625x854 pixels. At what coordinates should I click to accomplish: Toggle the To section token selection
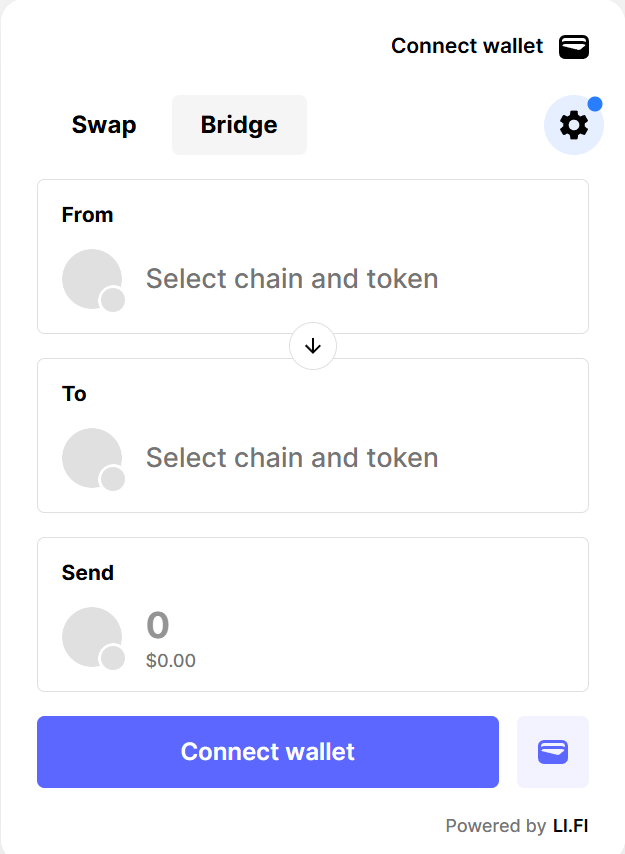click(x=292, y=457)
